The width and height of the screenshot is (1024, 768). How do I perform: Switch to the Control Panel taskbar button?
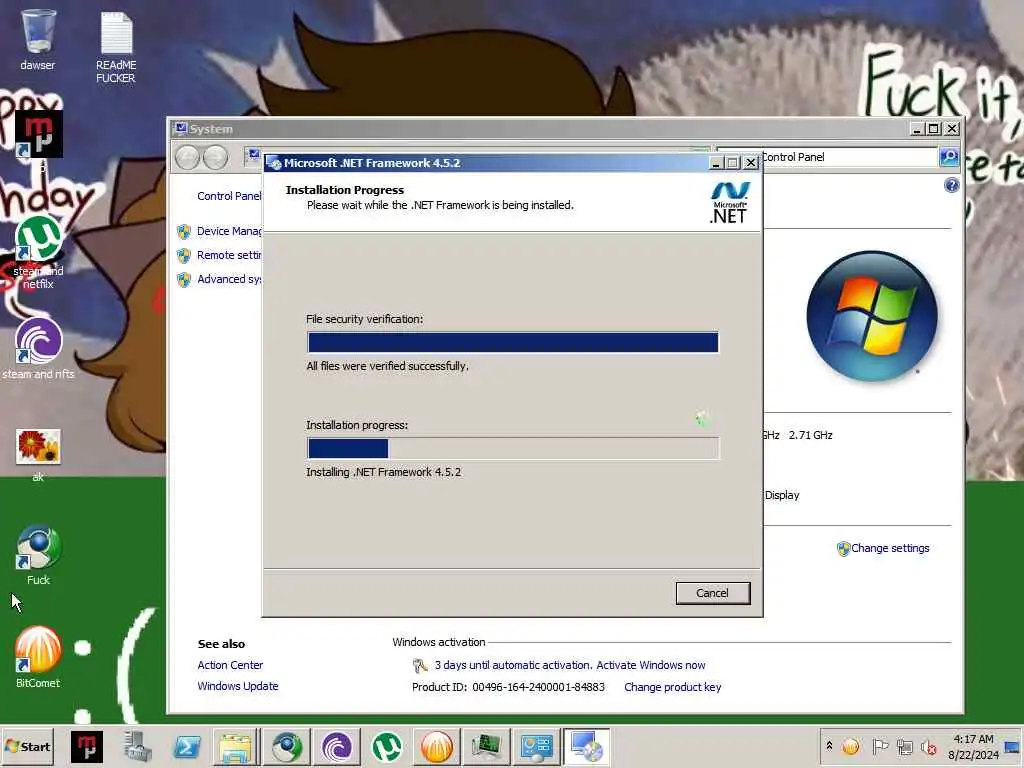click(536, 746)
